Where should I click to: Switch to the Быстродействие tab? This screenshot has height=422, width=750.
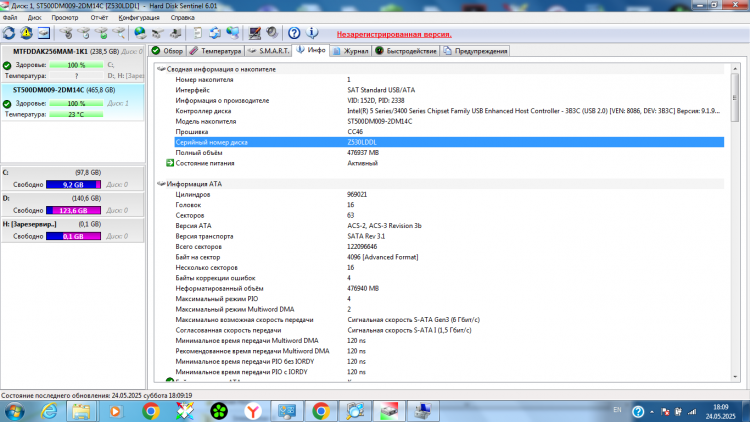click(x=406, y=51)
